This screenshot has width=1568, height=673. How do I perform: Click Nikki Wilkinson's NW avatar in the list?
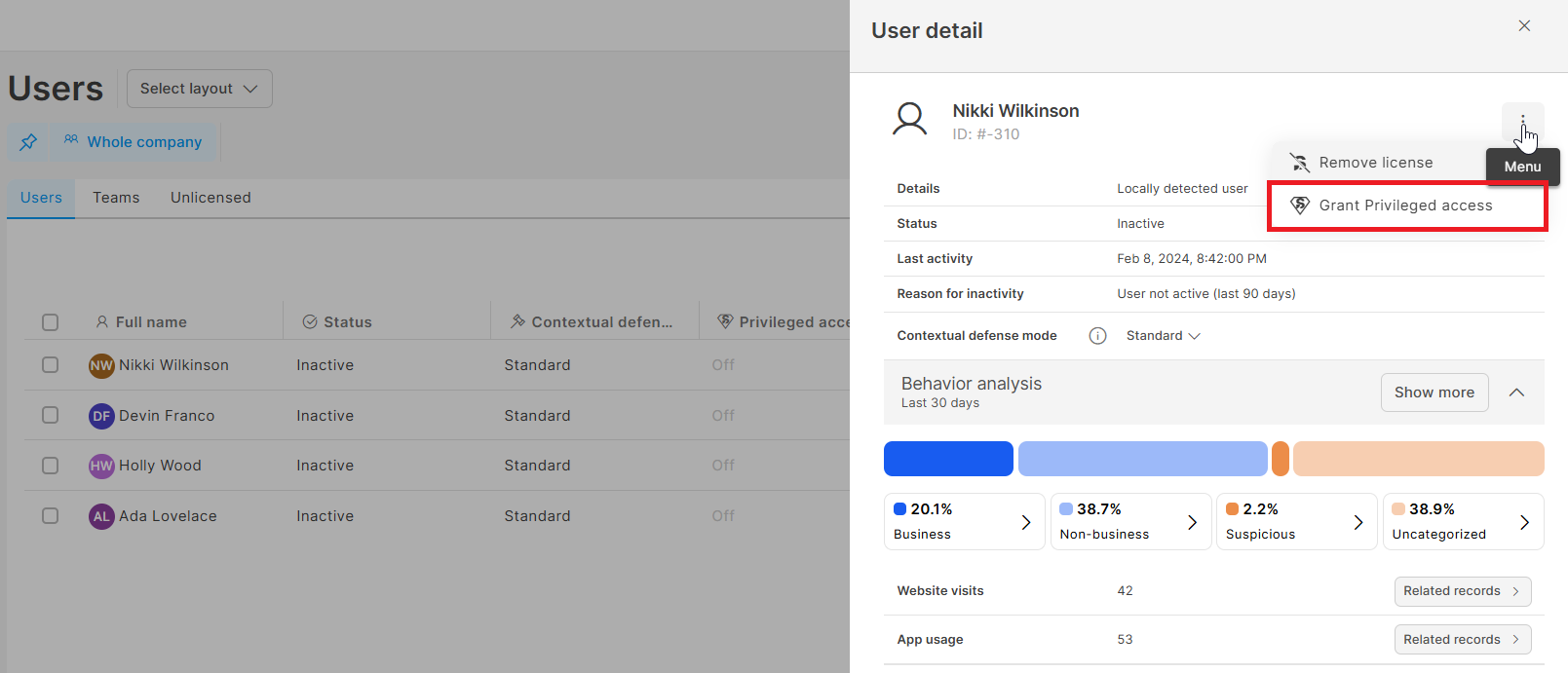tap(101, 365)
